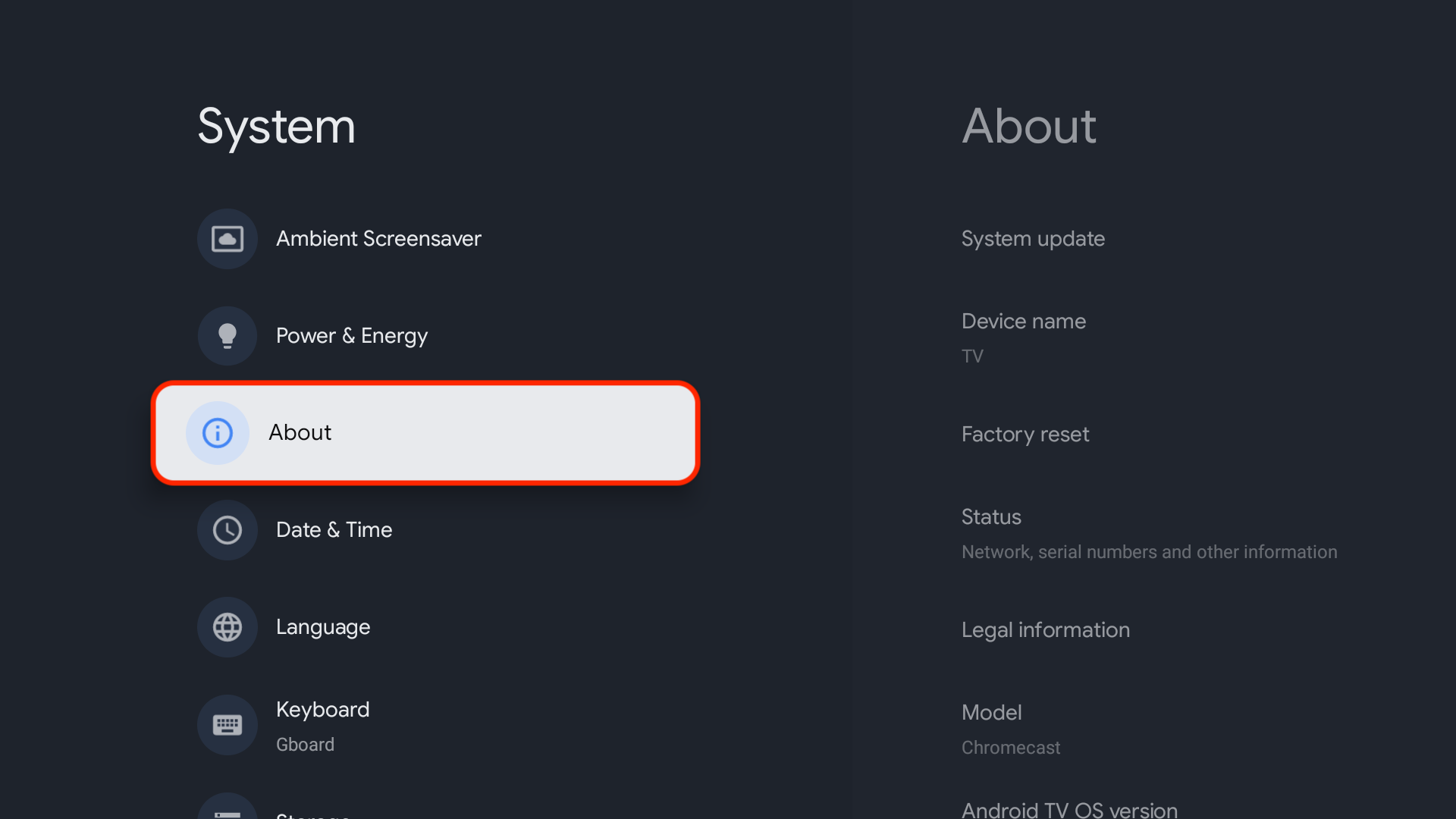Select System update option
1456x819 pixels.
click(1033, 238)
